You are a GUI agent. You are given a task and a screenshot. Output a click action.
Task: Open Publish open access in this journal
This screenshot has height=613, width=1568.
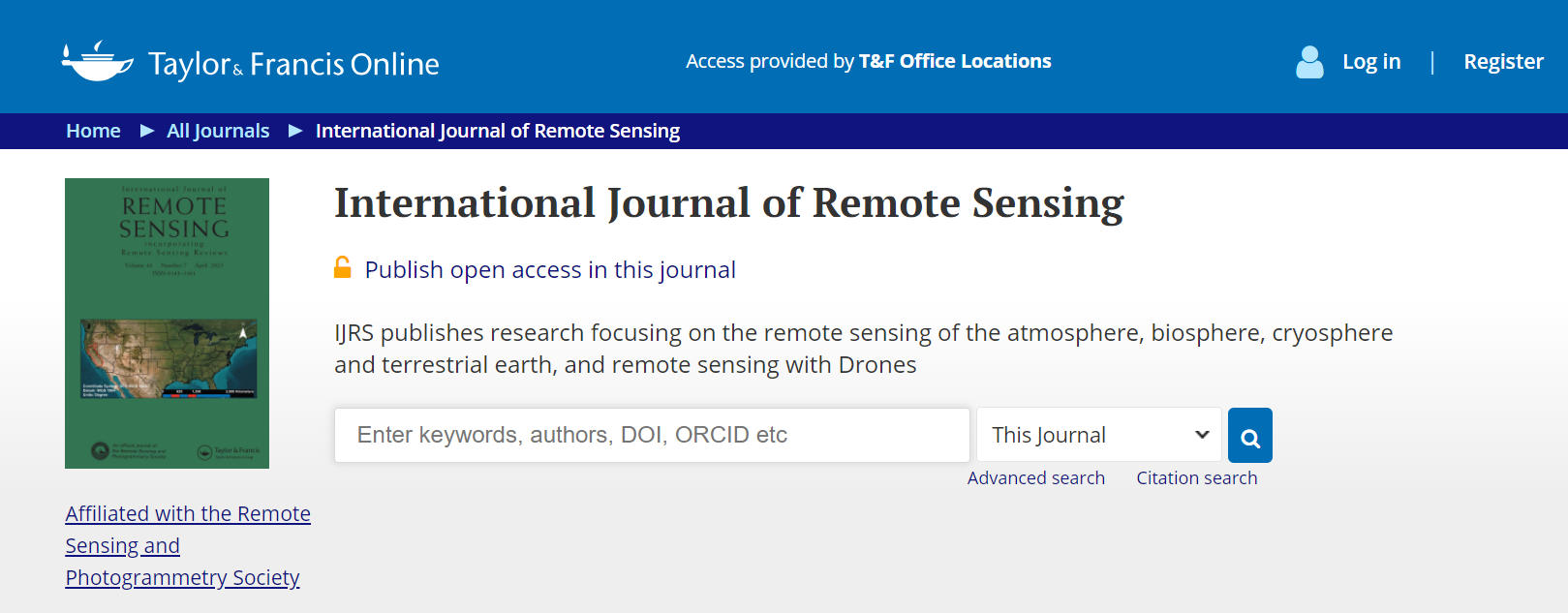coord(549,270)
